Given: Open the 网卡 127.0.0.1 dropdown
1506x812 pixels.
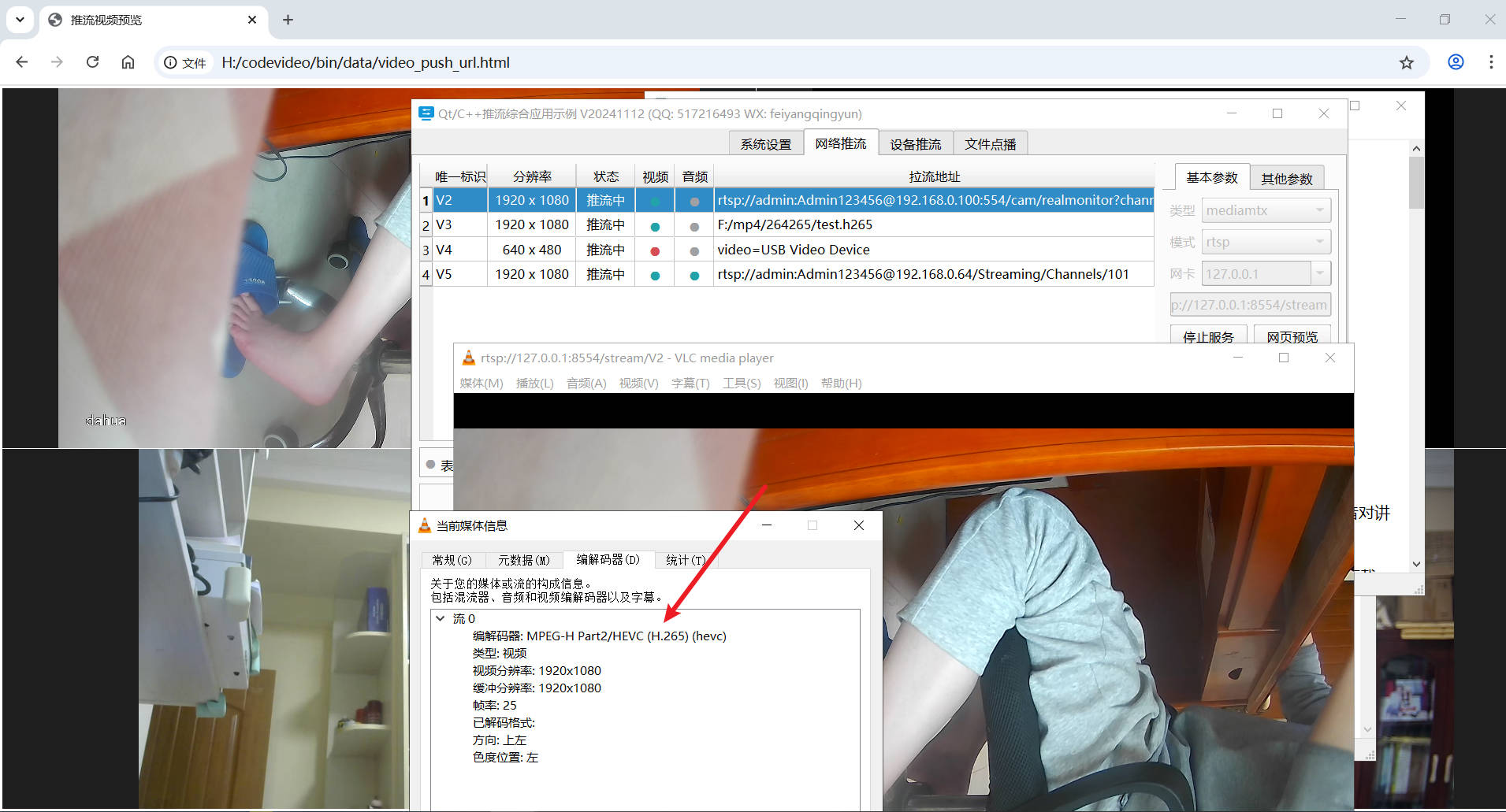Looking at the screenshot, I should coord(1266,273).
